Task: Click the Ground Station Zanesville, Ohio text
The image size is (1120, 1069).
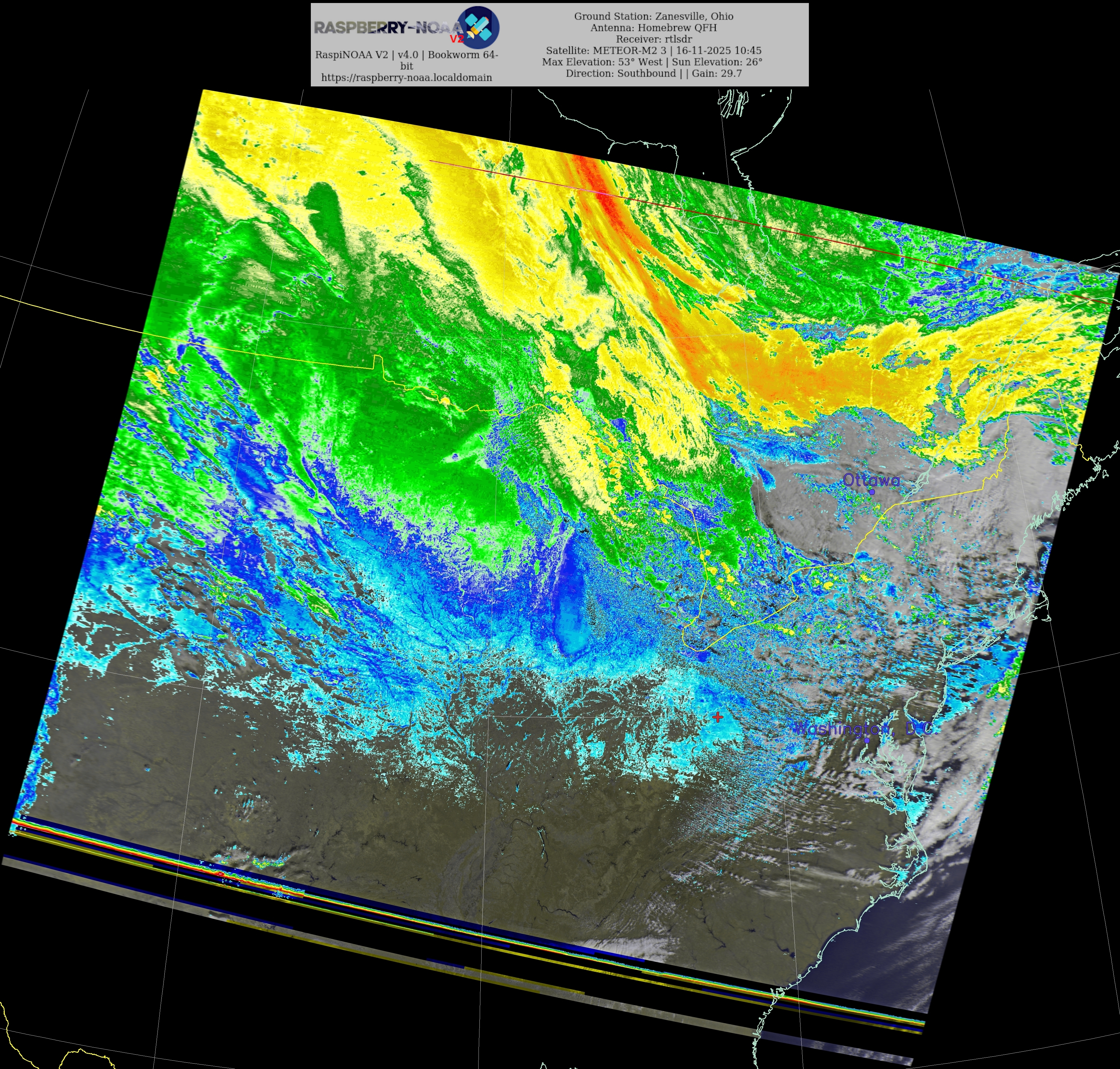Action: pyautogui.click(x=653, y=17)
